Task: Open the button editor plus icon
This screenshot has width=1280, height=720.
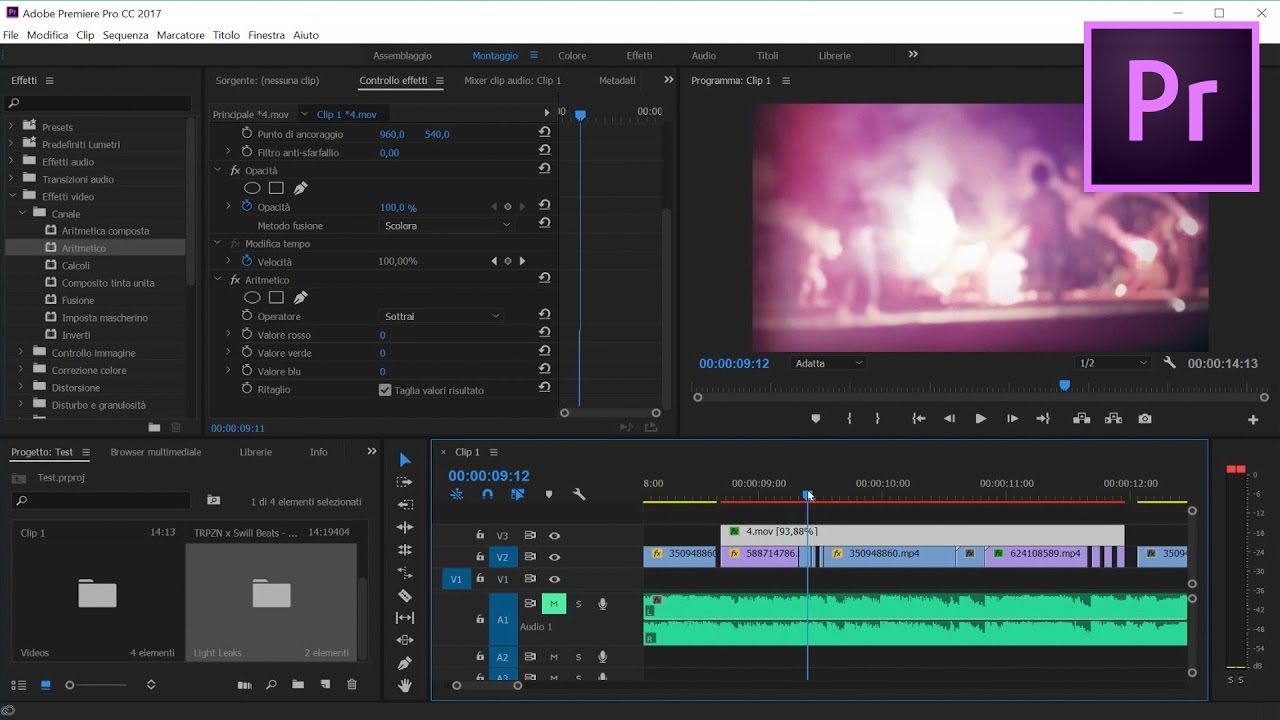Action: tap(1253, 420)
